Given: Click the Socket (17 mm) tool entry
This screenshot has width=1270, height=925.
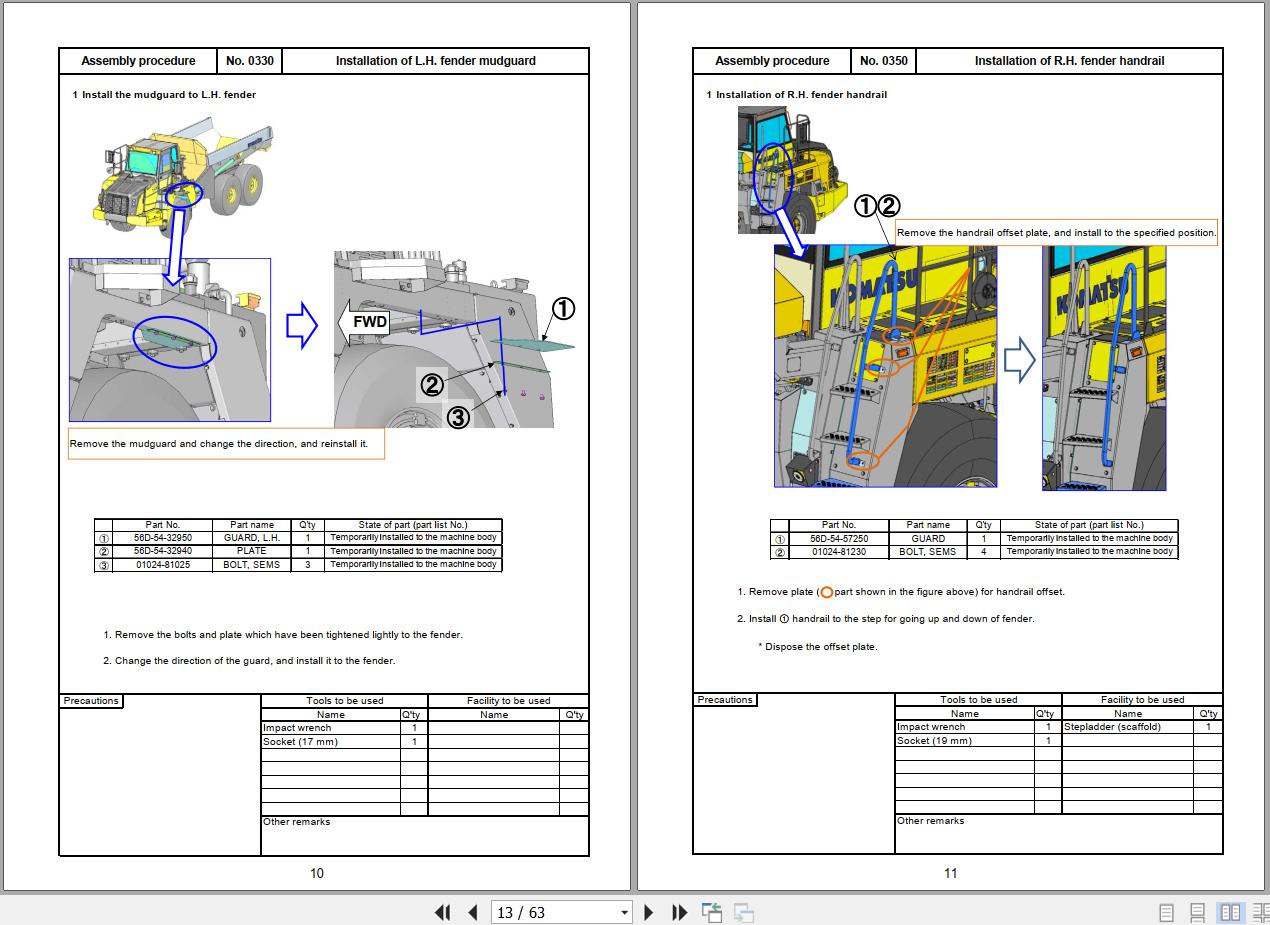Looking at the screenshot, I should click(300, 742).
